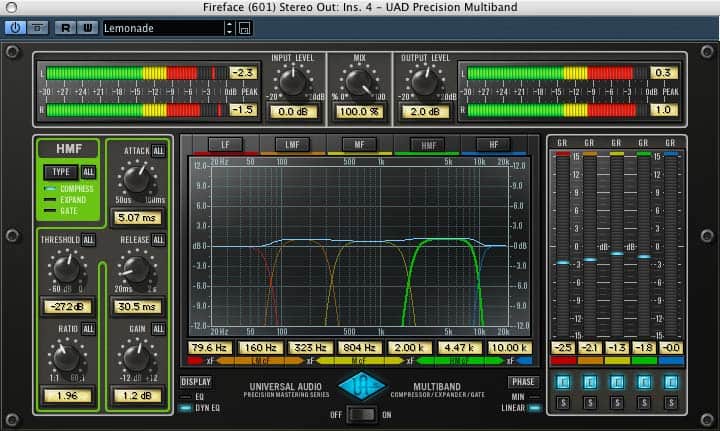Click the ALL button beside TYPE

88,172
